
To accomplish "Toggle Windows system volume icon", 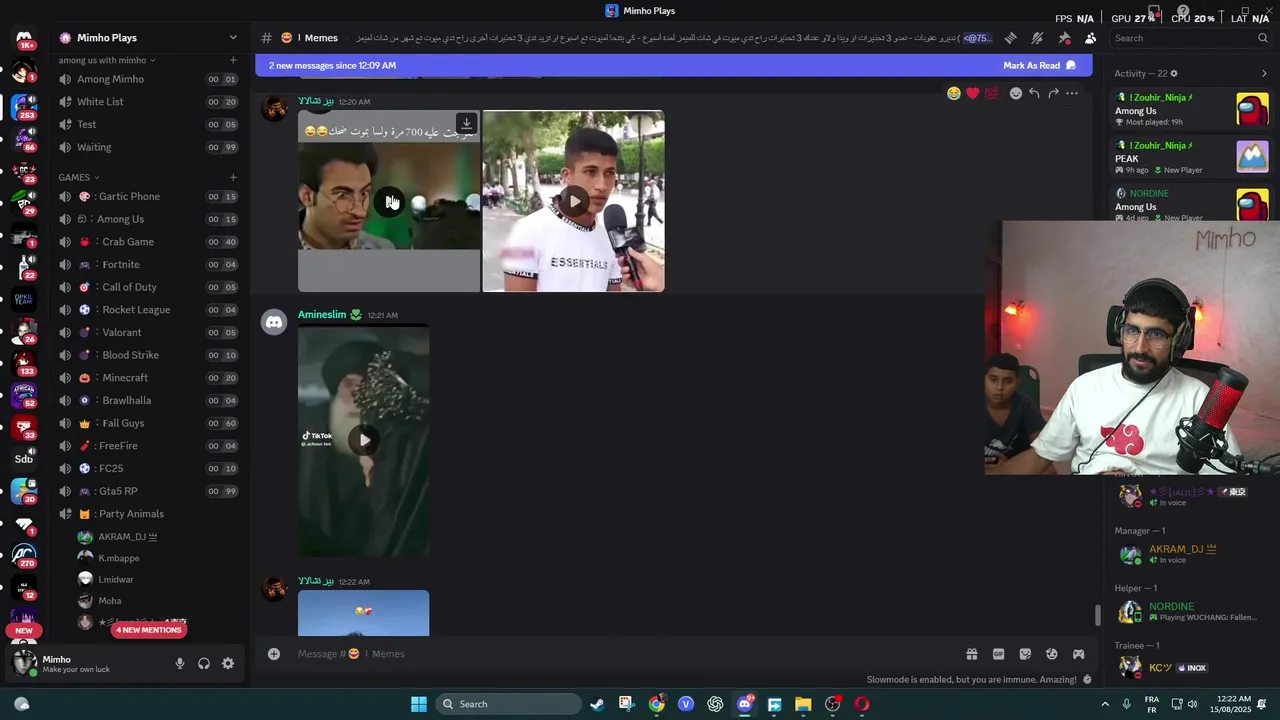I will coord(1192,704).
